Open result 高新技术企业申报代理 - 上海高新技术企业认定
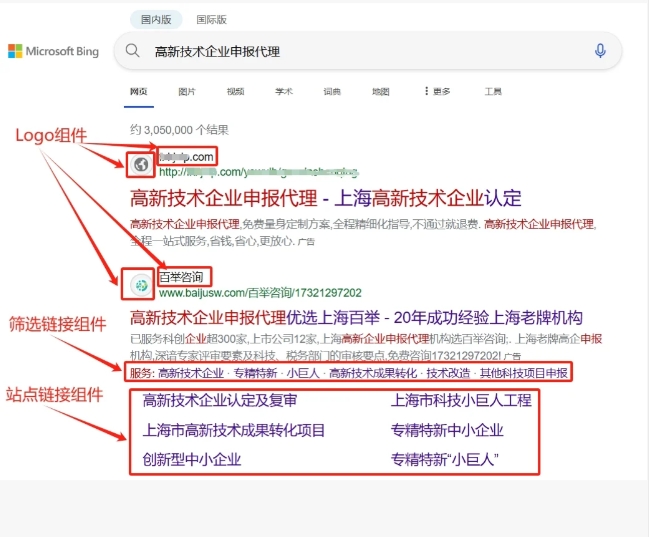This screenshot has height=537, width=650. coord(325,198)
